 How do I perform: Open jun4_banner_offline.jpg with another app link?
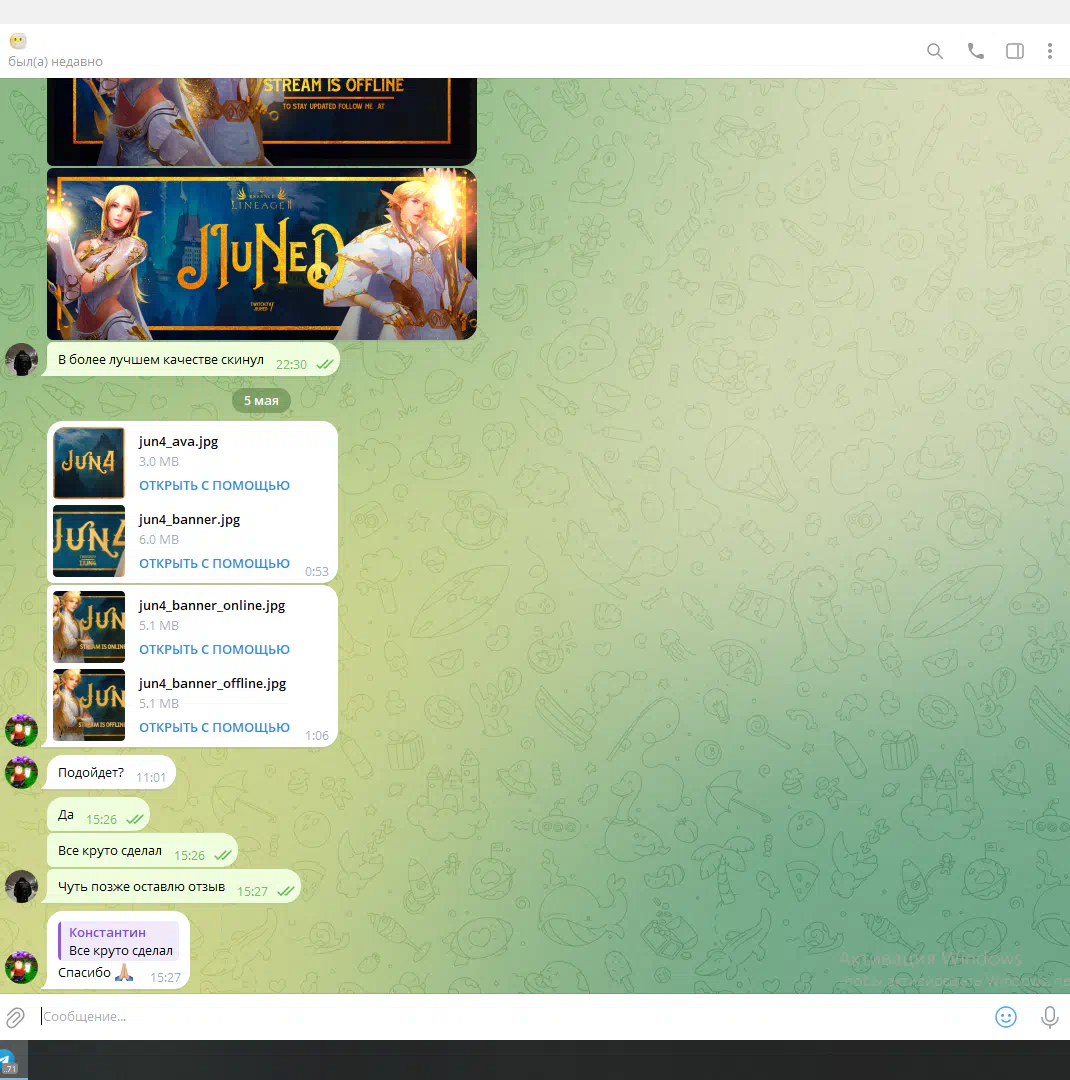pos(214,727)
